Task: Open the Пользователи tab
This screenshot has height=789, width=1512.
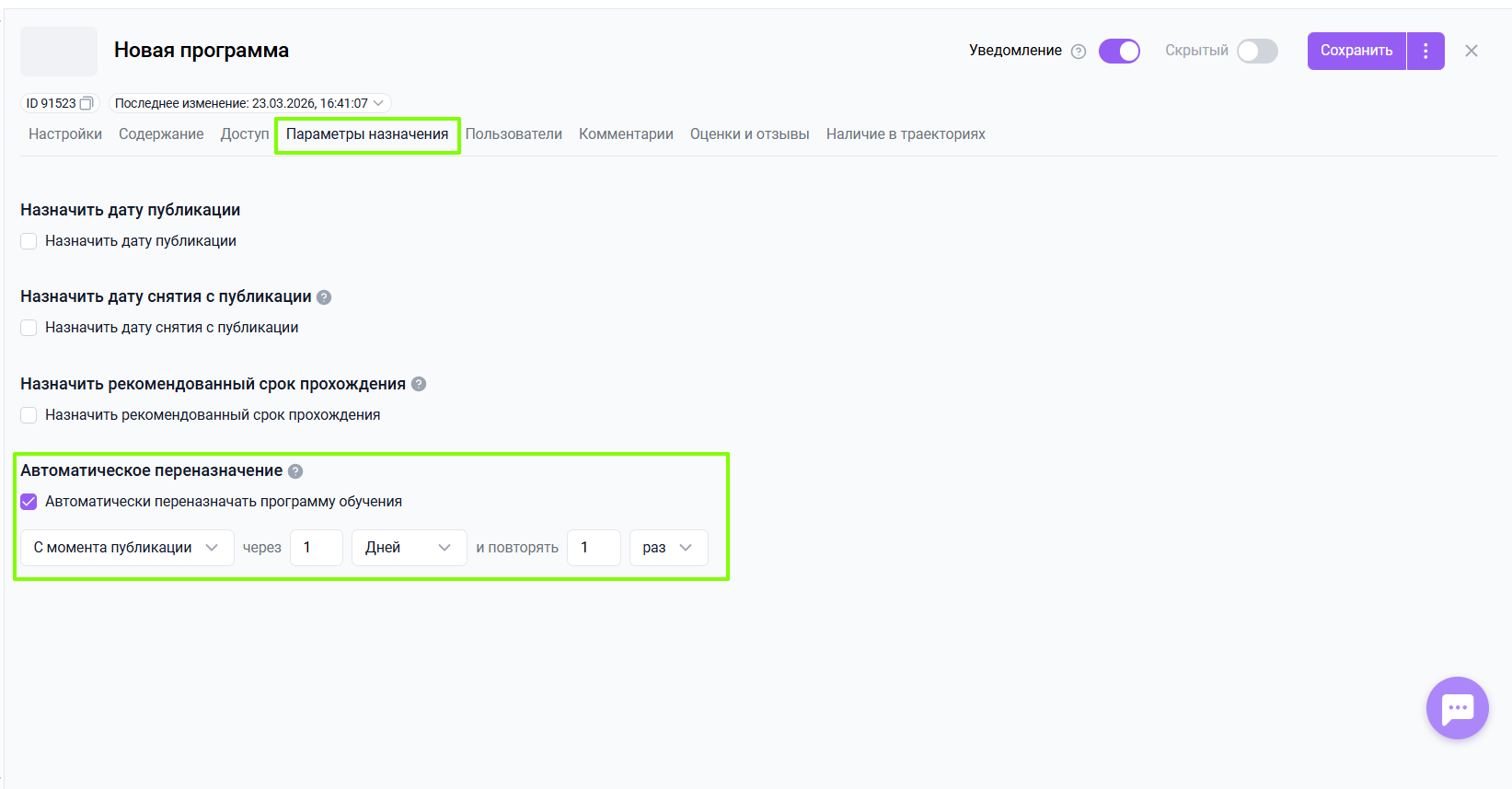Action: [514, 134]
